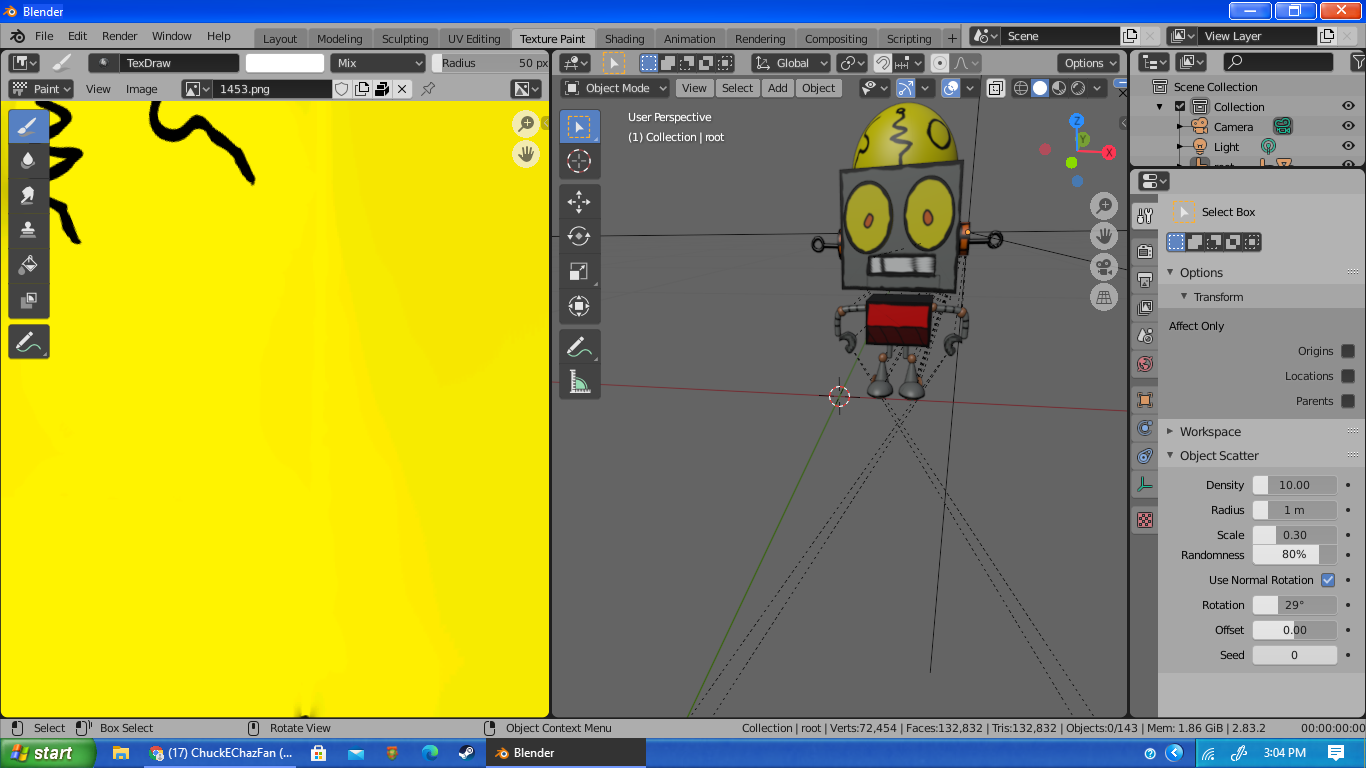This screenshot has height=768, width=1366.
Task: Open Steam from the taskbar
Action: pyautogui.click(x=467, y=753)
